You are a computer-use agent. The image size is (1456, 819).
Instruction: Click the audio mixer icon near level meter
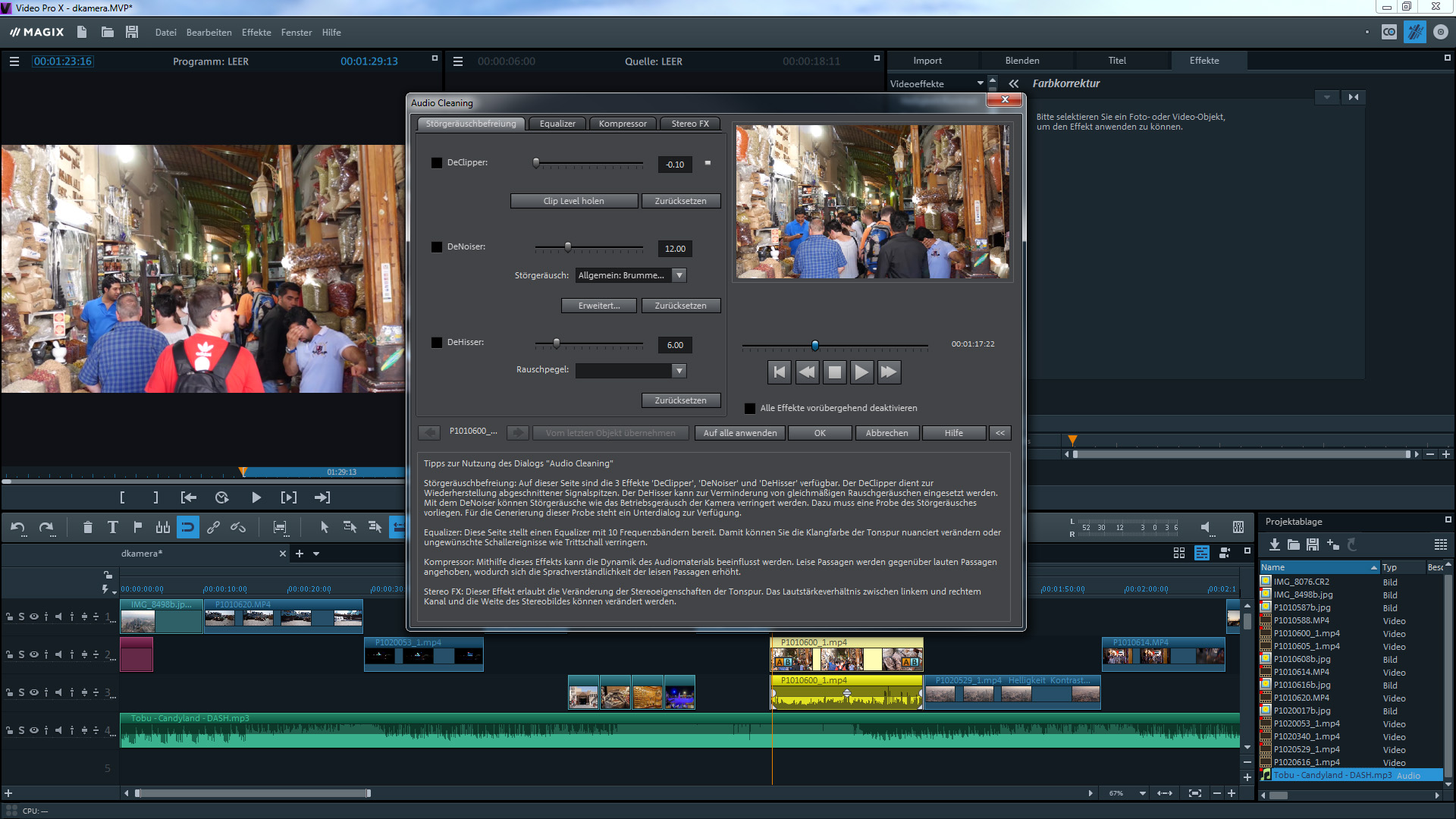1238,527
